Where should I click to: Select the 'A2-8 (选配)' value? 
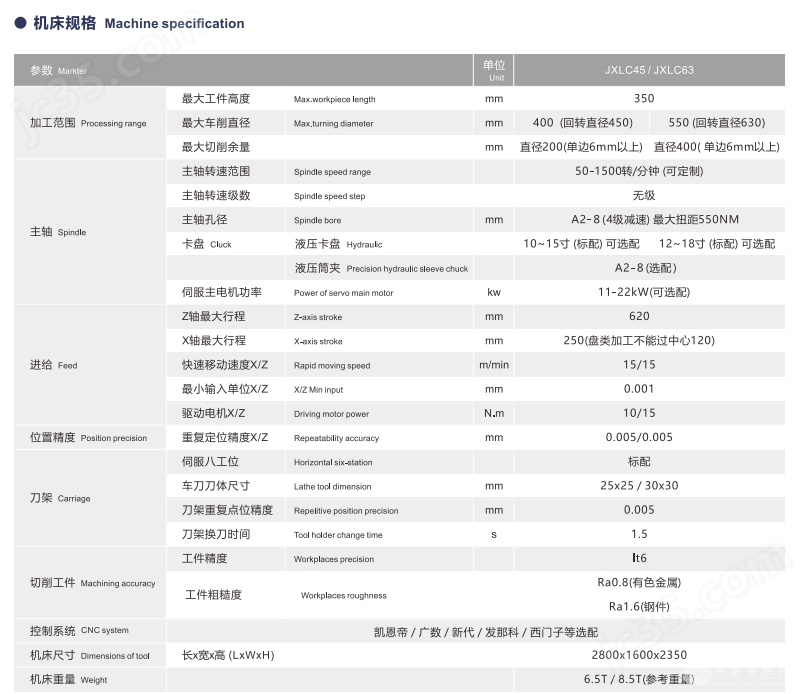pyautogui.click(x=645, y=267)
